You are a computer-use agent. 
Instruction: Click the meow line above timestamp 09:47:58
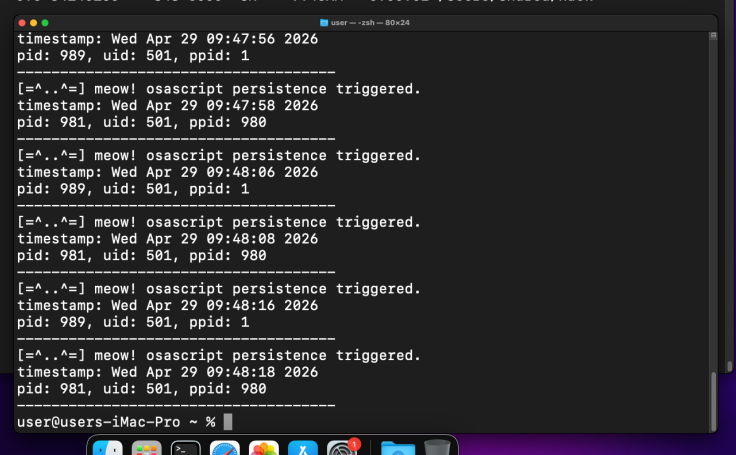219,89
